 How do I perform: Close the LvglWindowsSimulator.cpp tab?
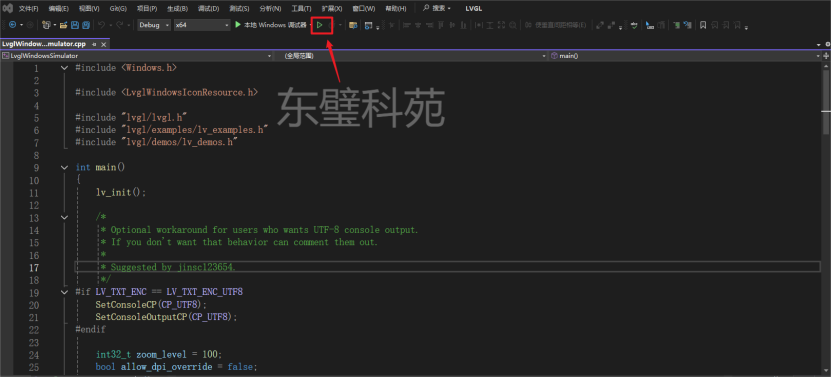coord(103,45)
